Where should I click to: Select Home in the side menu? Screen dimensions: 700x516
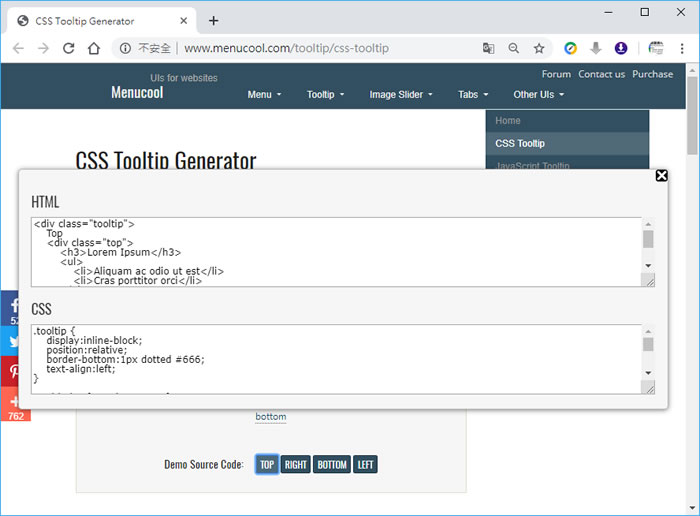[567, 121]
